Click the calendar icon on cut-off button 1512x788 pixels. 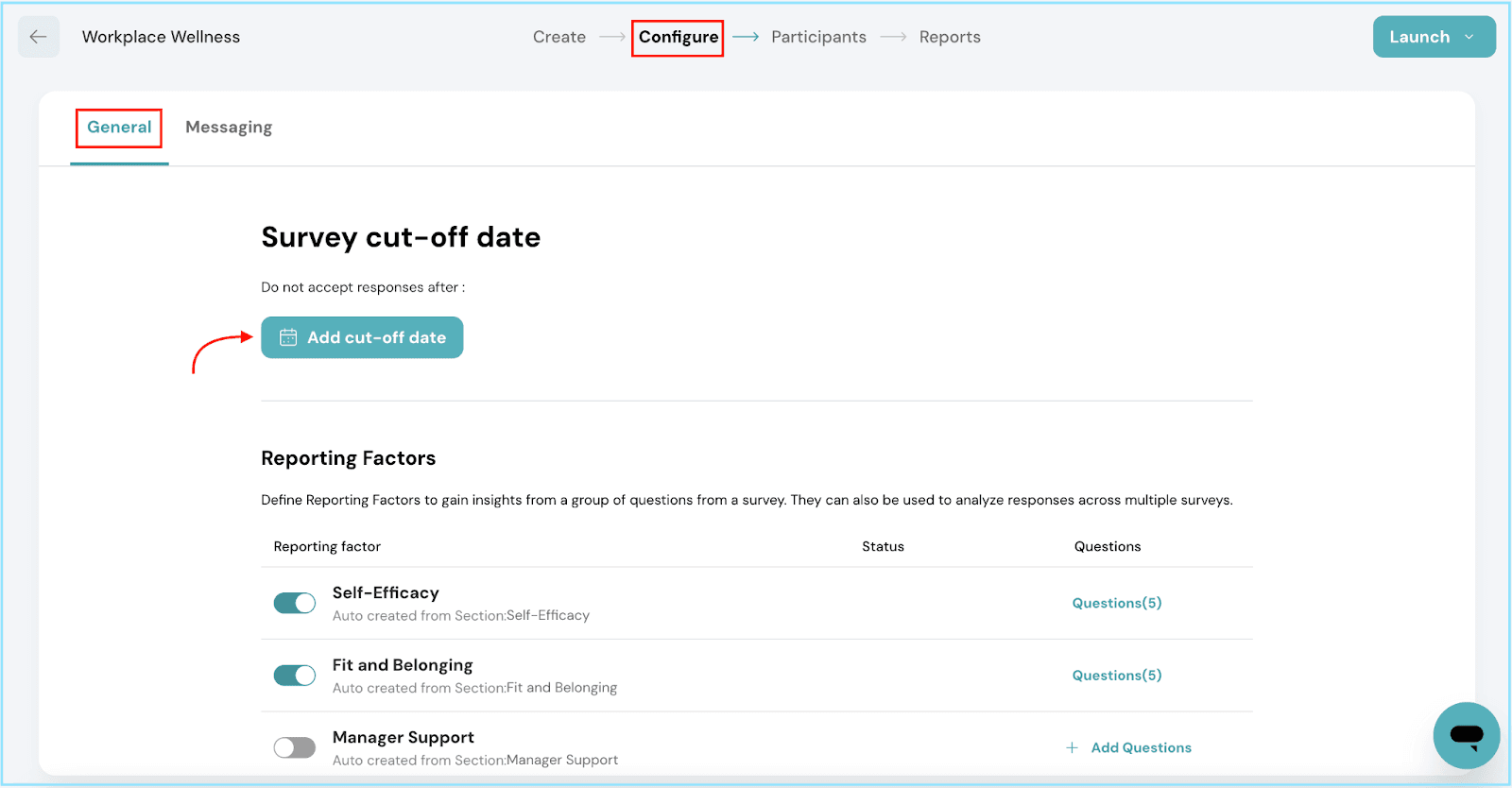coord(288,337)
